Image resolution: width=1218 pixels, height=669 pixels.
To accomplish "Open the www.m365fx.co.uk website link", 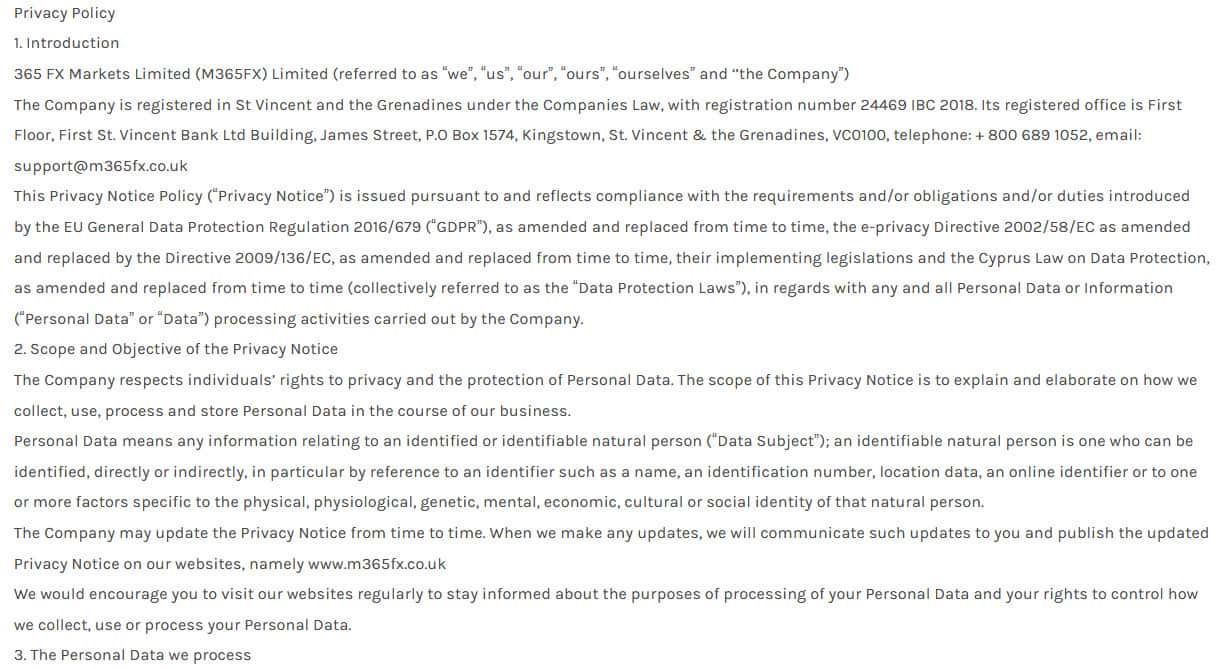I will tap(377, 564).
